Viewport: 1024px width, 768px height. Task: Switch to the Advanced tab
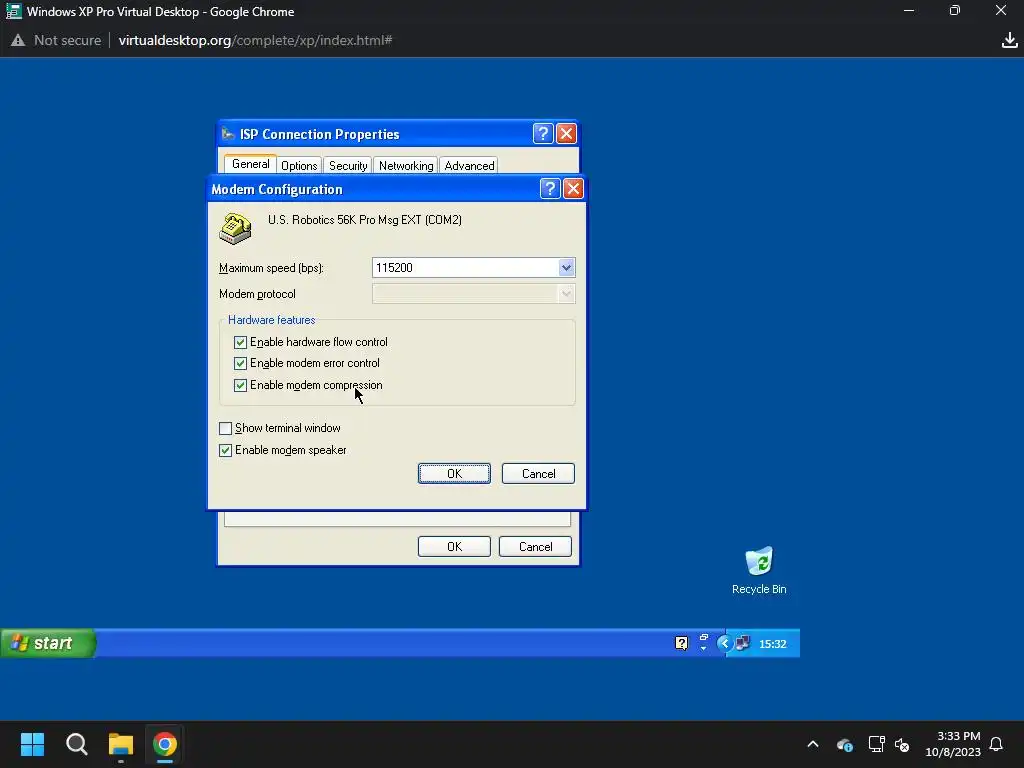click(x=469, y=166)
